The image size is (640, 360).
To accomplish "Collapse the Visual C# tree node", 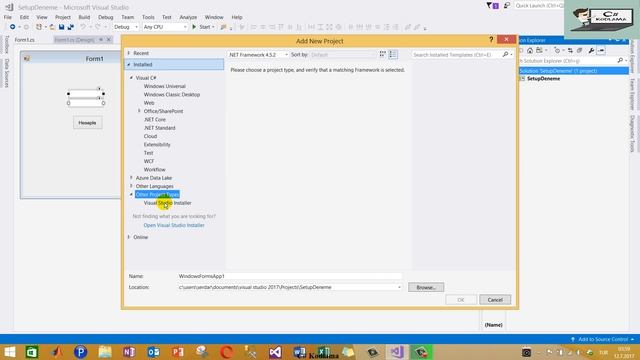I will 131,78.
